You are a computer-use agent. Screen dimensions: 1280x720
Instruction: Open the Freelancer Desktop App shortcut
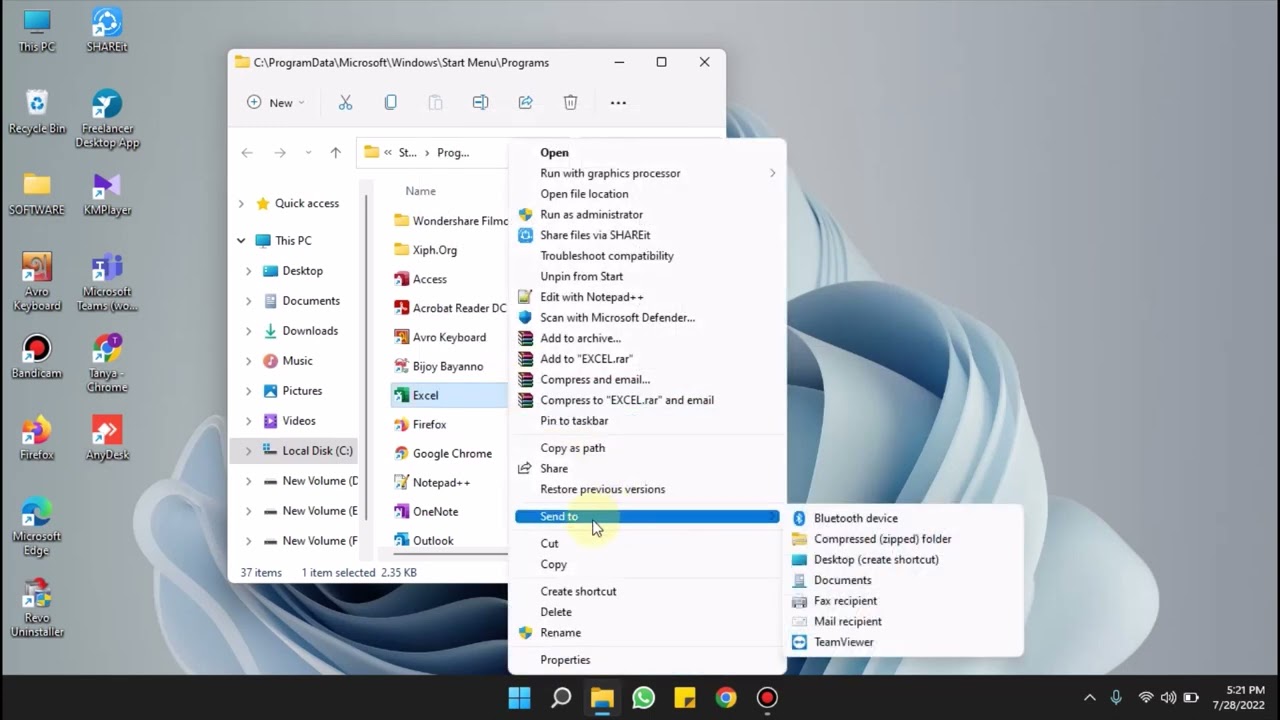point(107,119)
